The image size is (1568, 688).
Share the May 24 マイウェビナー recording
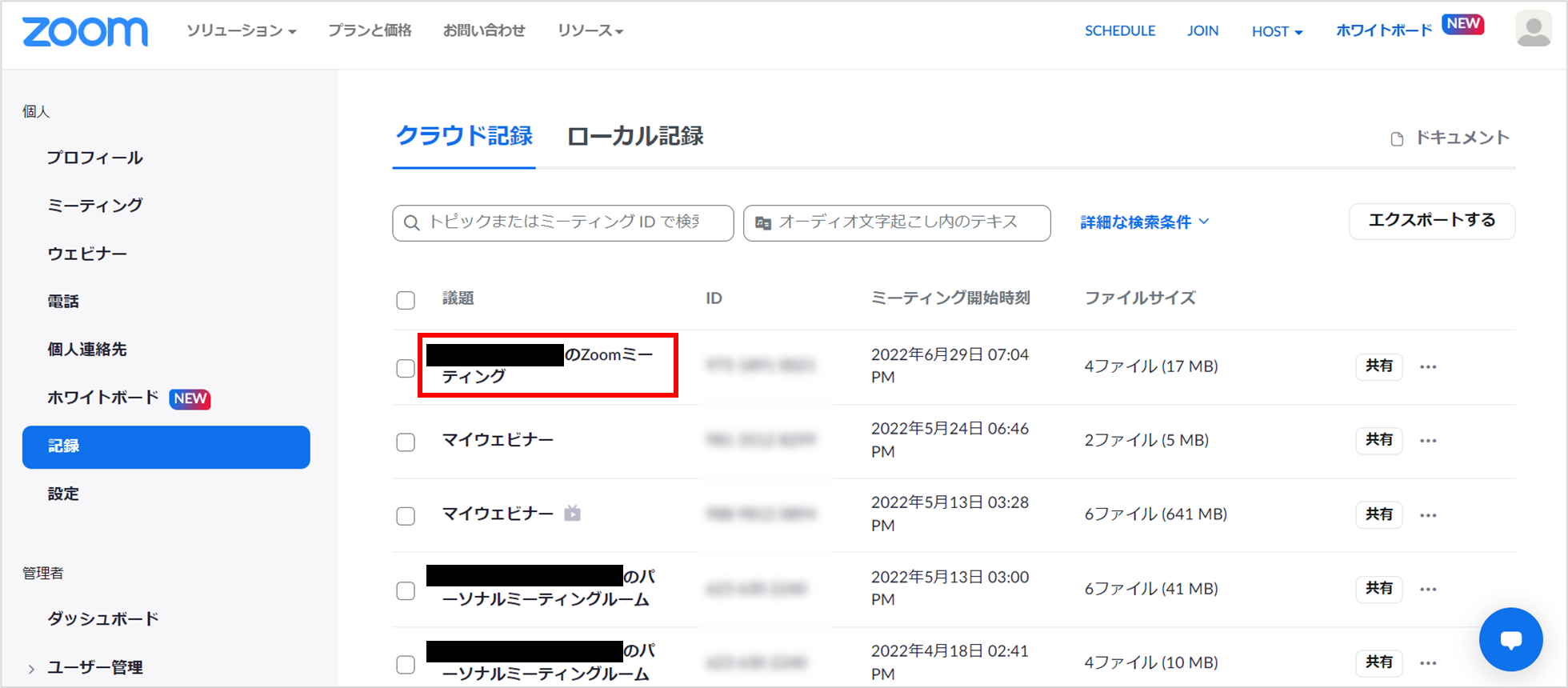pyautogui.click(x=1379, y=440)
